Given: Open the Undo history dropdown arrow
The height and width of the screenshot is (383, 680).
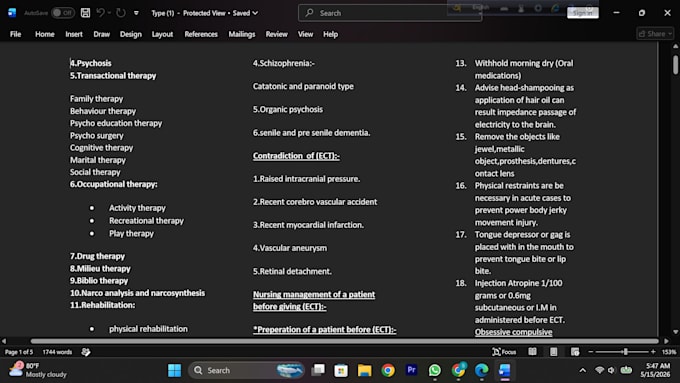Looking at the screenshot, I should click(x=109, y=13).
